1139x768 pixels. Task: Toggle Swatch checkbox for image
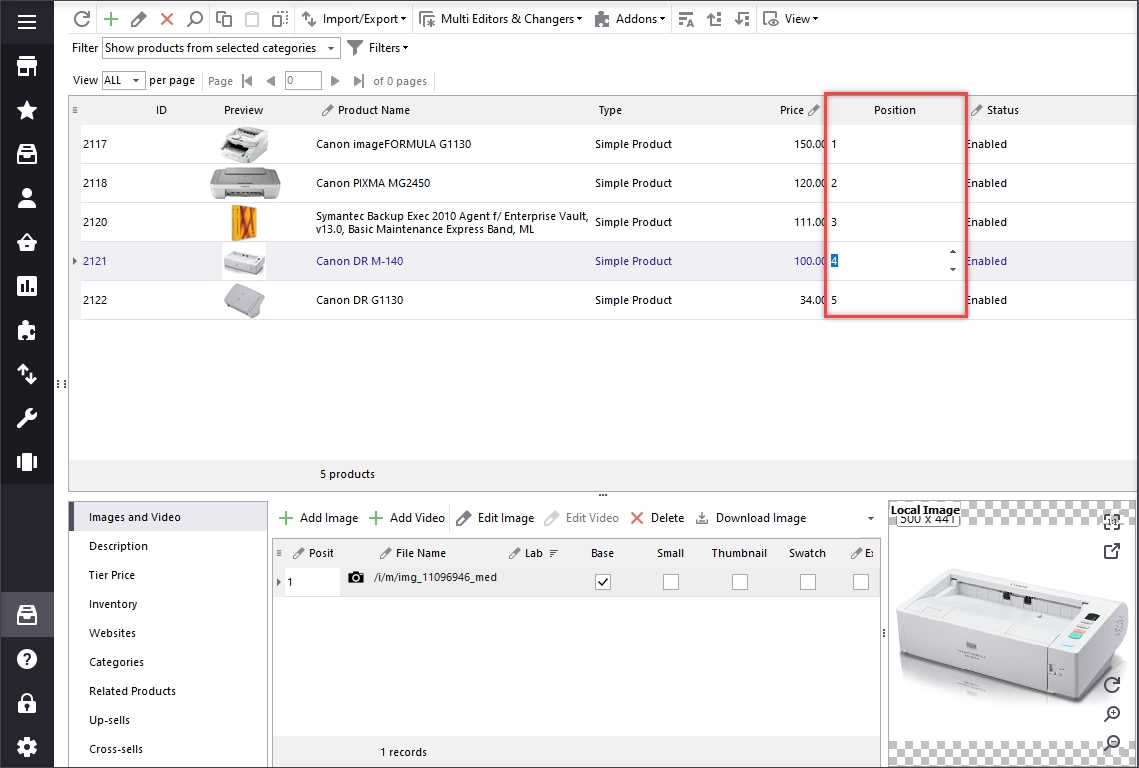pyautogui.click(x=808, y=582)
